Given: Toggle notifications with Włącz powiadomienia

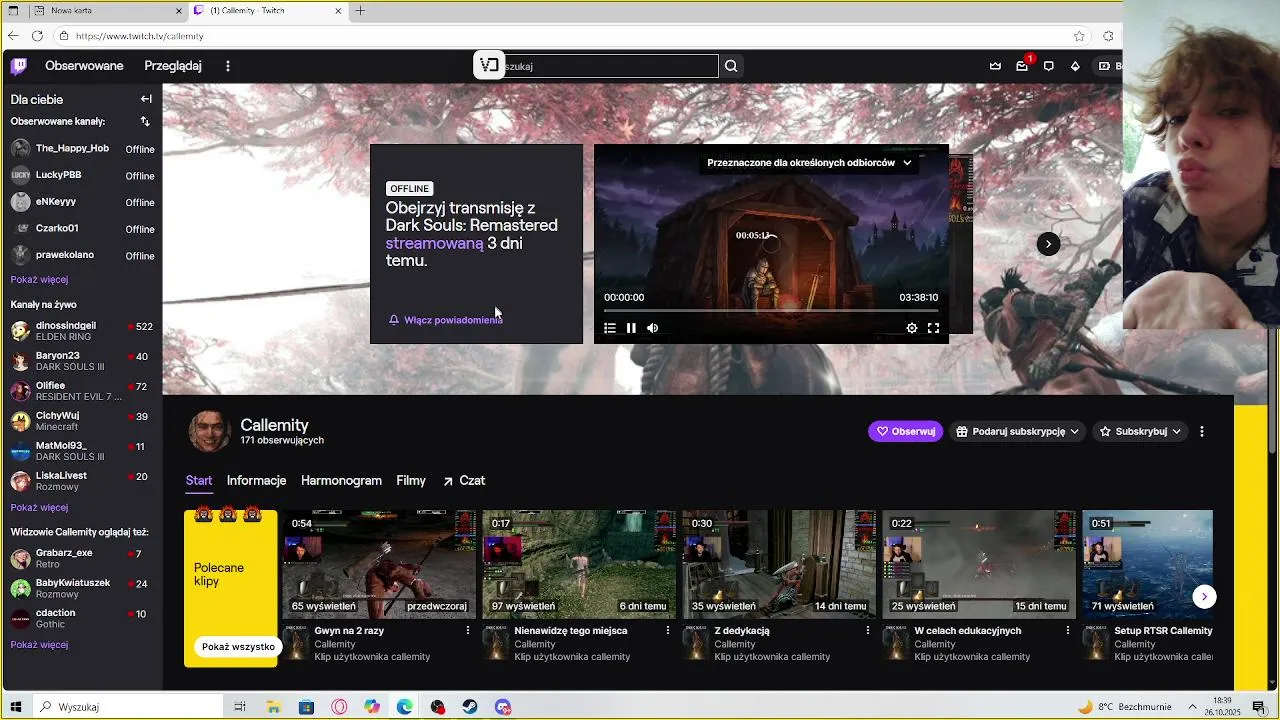Looking at the screenshot, I should click(446, 320).
